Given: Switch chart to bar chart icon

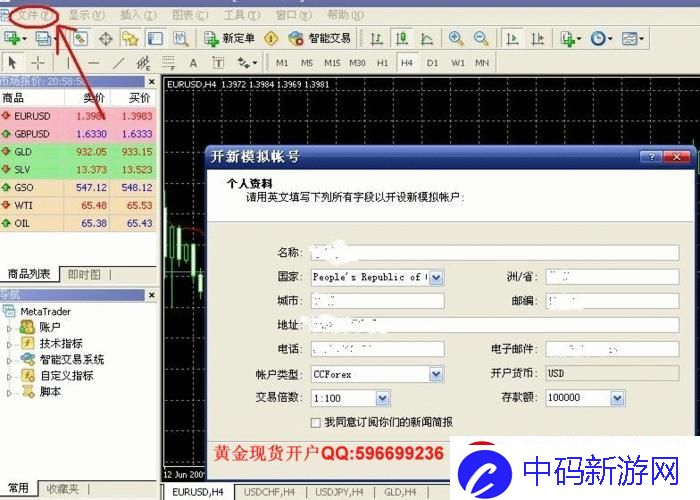Looking at the screenshot, I should pos(377,39).
